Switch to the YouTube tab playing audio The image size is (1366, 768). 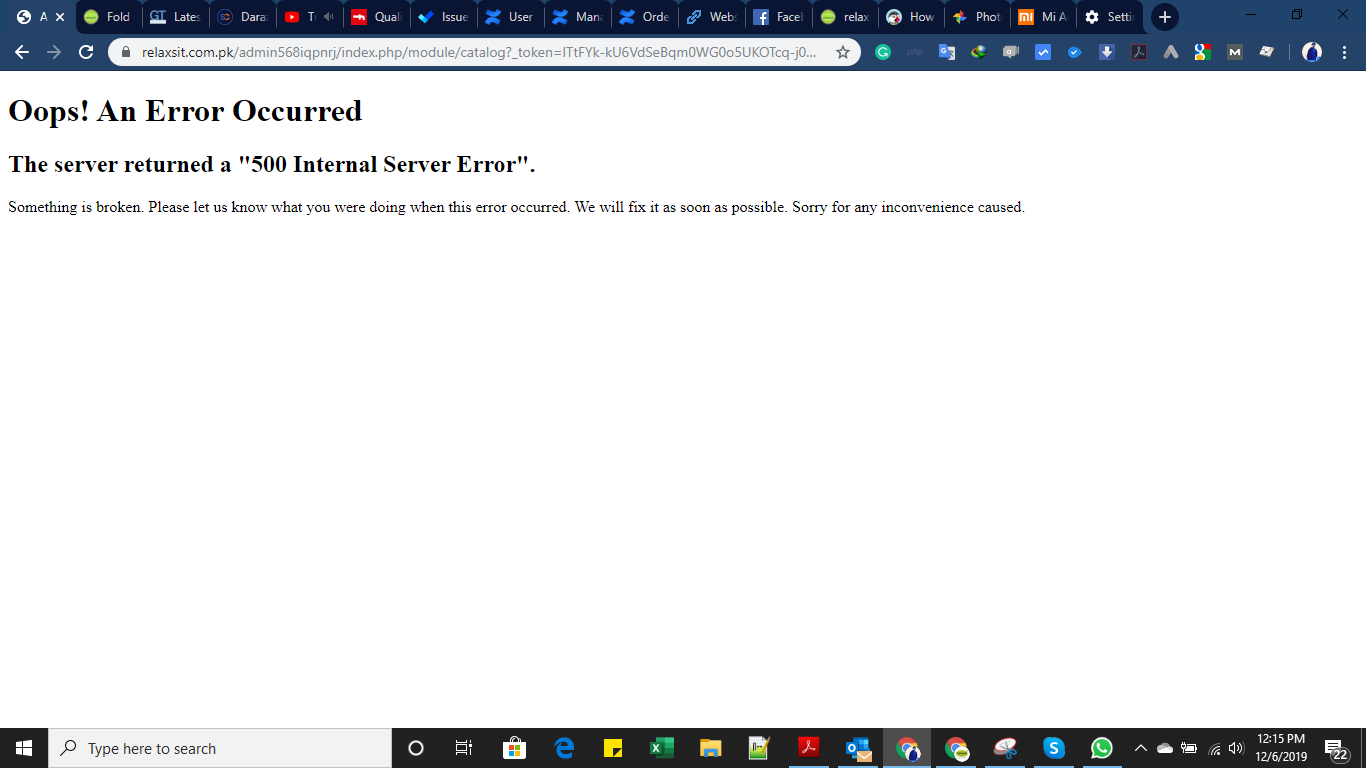(x=309, y=17)
